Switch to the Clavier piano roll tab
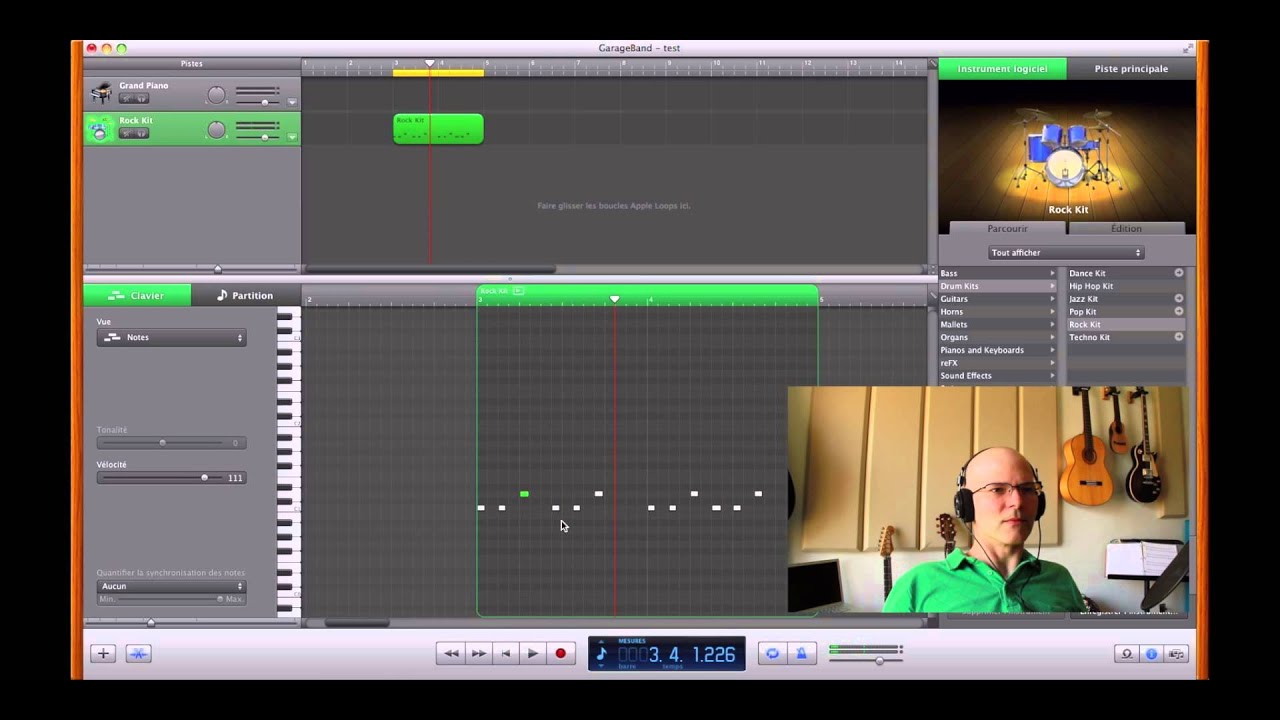This screenshot has height=720, width=1280. [137, 295]
